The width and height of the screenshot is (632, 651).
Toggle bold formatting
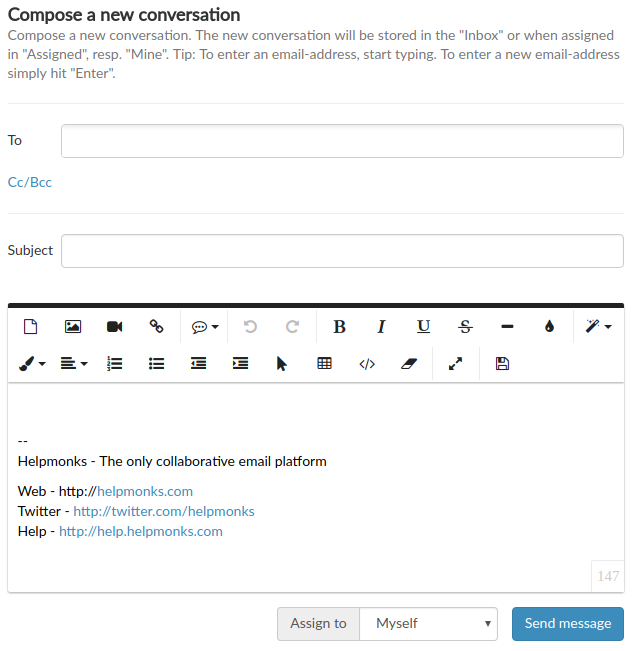[x=339, y=326]
